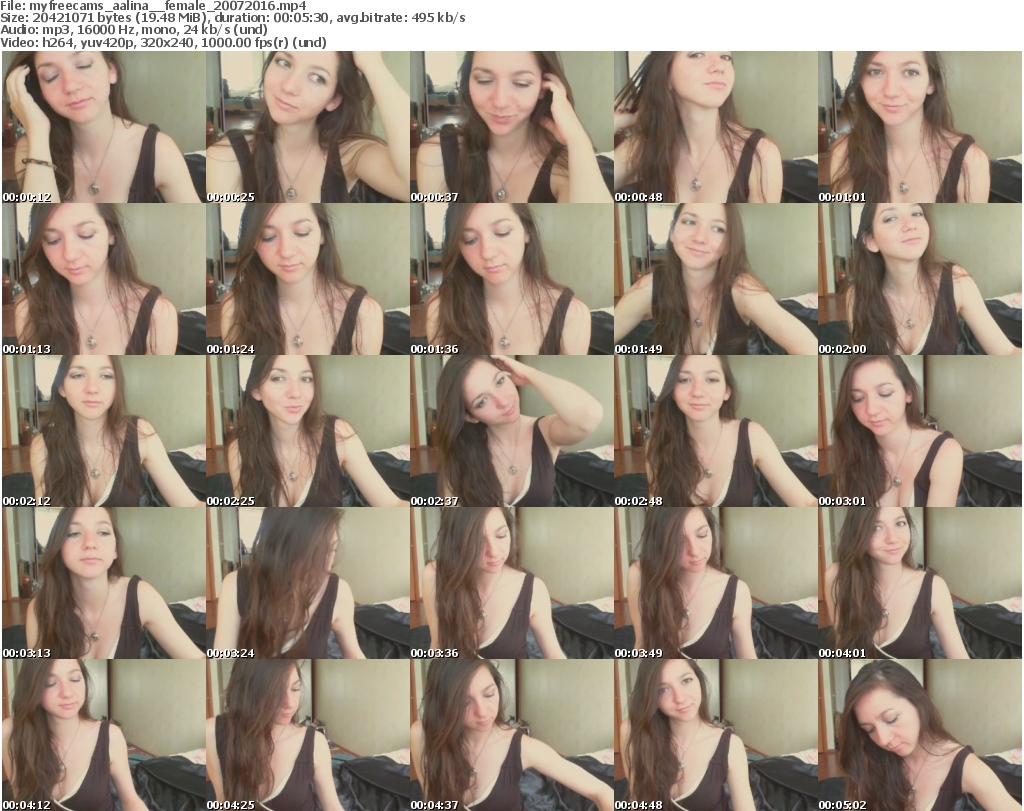Viewport: 1024px width, 811px height.
Task: Click the frame stamped 00:04:12
Action: [x=103, y=735]
